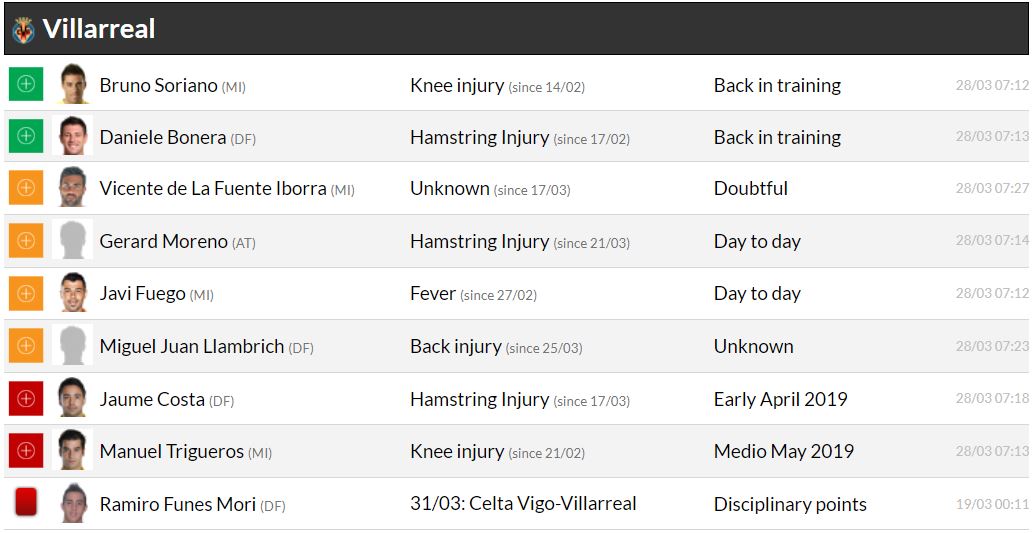Screen dimensions: 1032x533
Task: Select Manuel Trigueros player name
Action: pyautogui.click(x=171, y=451)
